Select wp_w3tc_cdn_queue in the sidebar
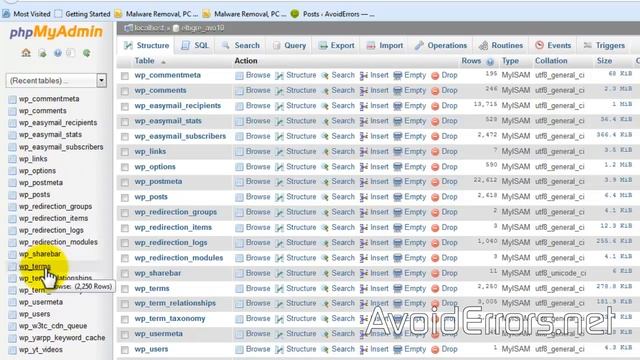This screenshot has width=640, height=360. (x=53, y=326)
